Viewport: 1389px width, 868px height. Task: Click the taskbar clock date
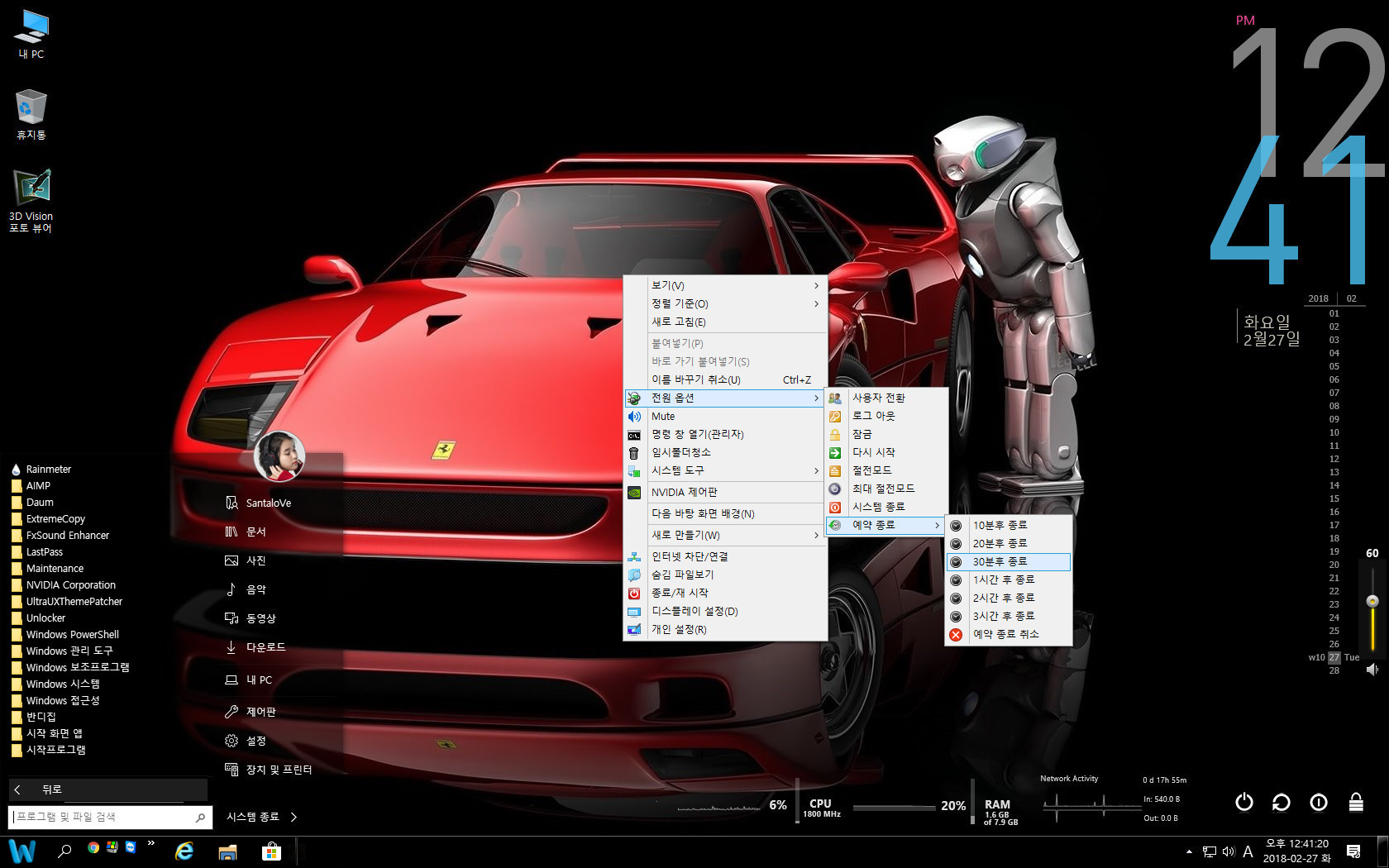click(1297, 851)
